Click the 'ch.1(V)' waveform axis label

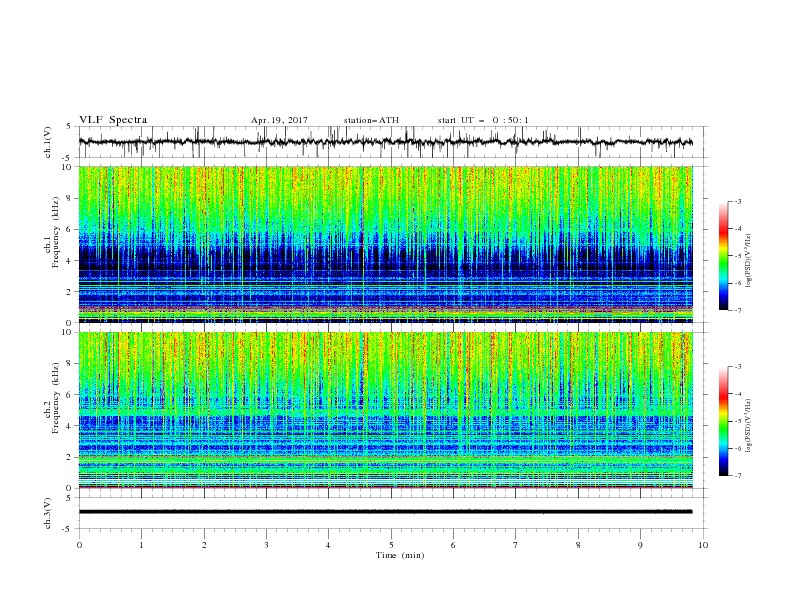(x=48, y=142)
